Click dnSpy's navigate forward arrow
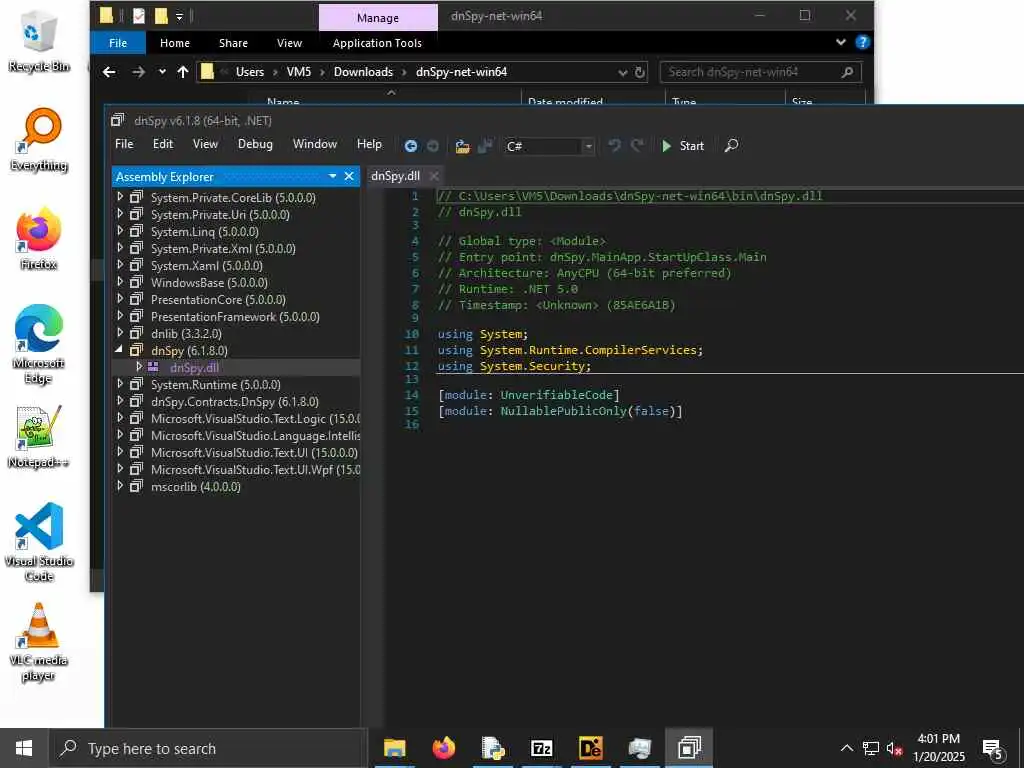The width and height of the screenshot is (1024, 768). (x=432, y=146)
